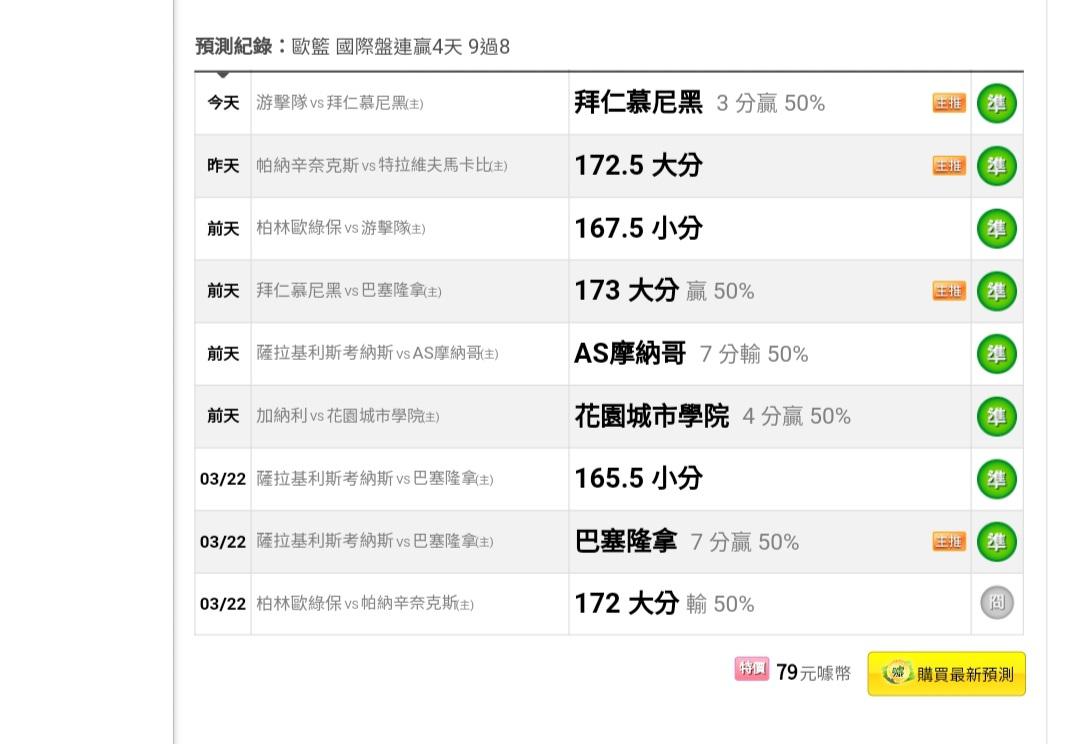Image resolution: width=1080 pixels, height=744 pixels.
Task: Click green 準 badge on 167.5 小分 row
Action: (x=997, y=229)
